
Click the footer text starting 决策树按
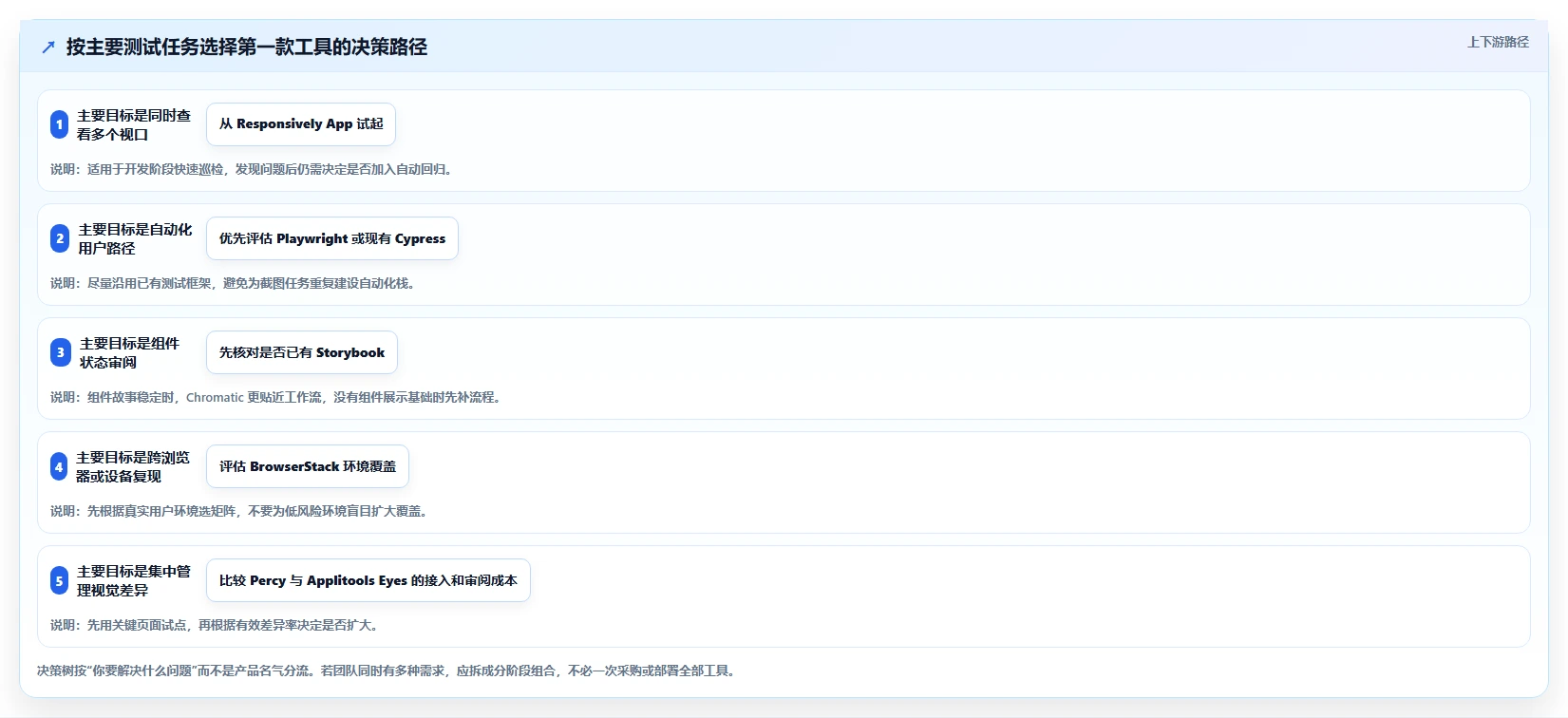(388, 671)
